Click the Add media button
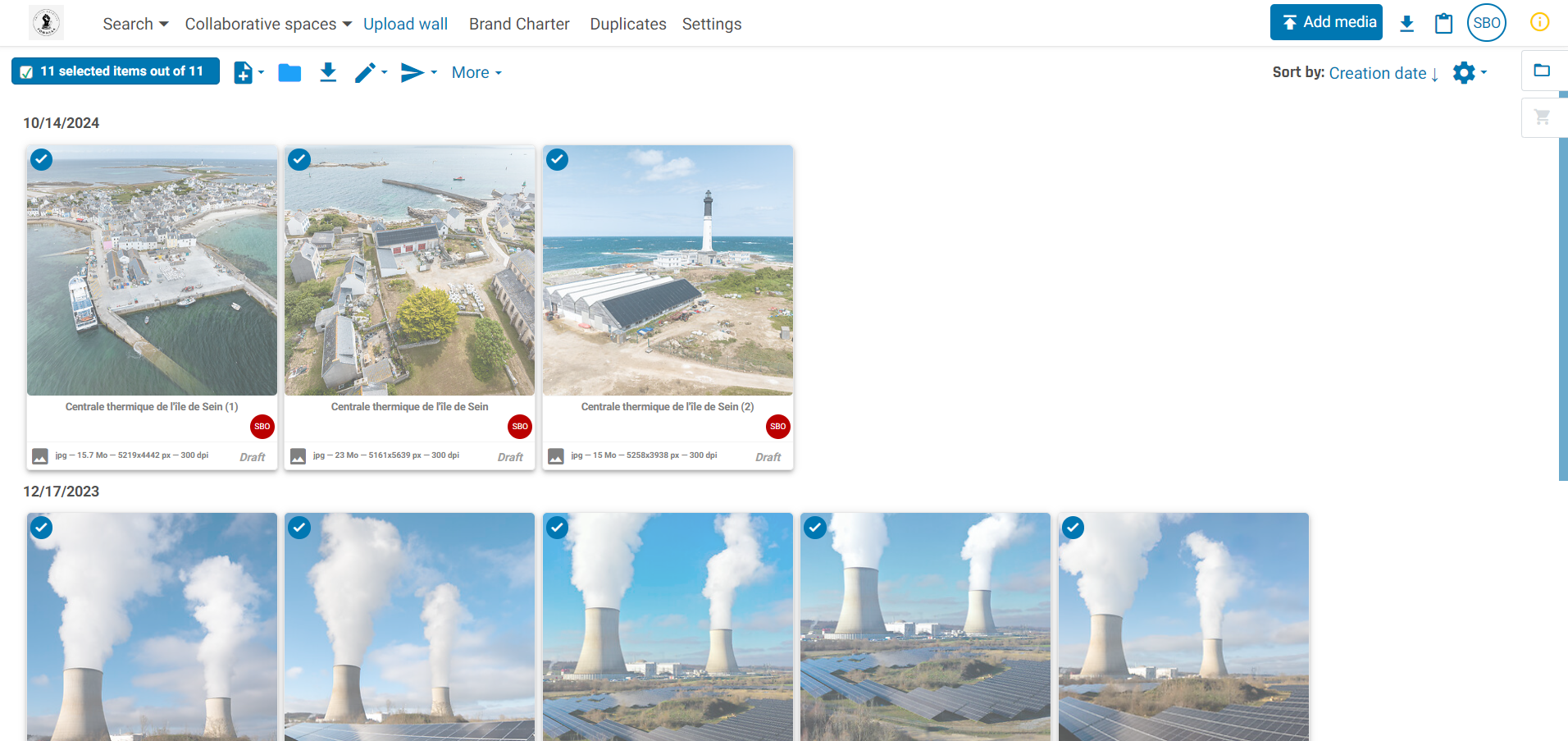The width and height of the screenshot is (1568, 741). [1326, 22]
